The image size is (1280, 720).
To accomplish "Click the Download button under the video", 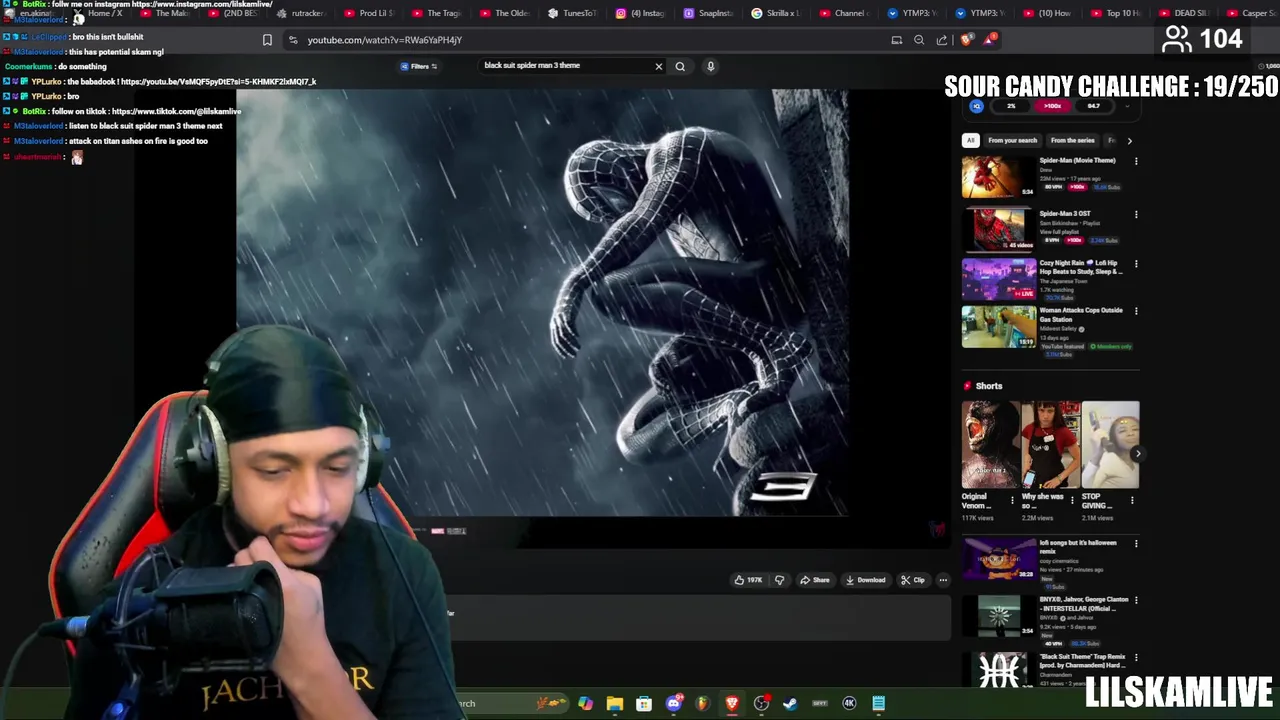I will 865,580.
